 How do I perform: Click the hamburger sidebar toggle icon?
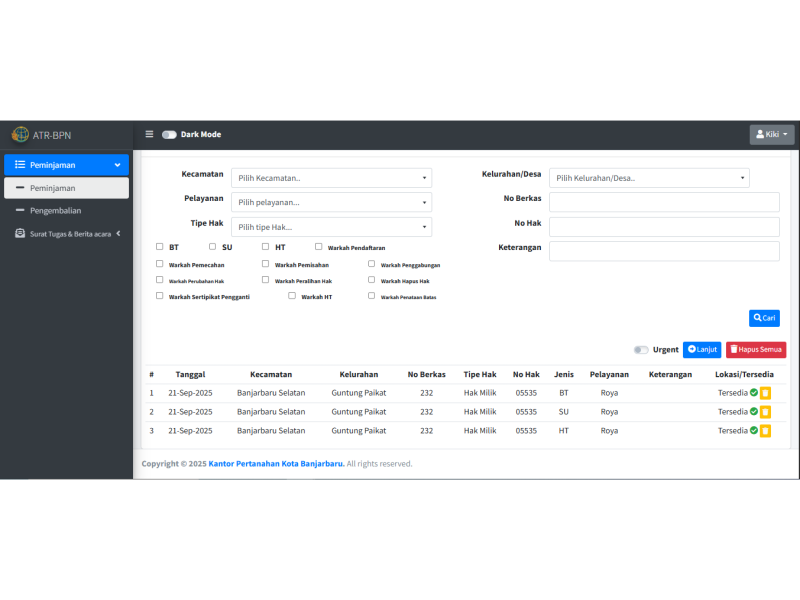point(149,134)
